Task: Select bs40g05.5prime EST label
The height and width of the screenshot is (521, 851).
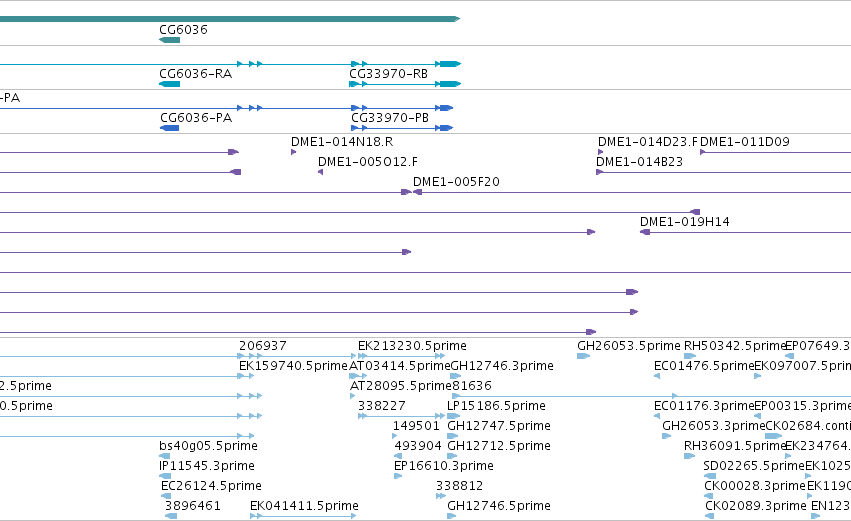Action: (x=208, y=446)
